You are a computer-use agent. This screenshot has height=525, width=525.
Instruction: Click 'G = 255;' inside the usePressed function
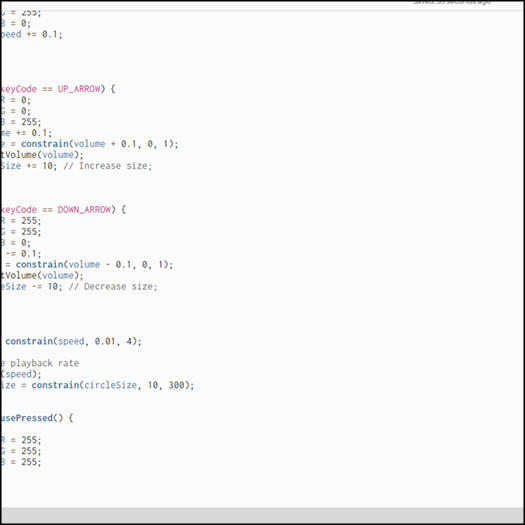(21, 451)
